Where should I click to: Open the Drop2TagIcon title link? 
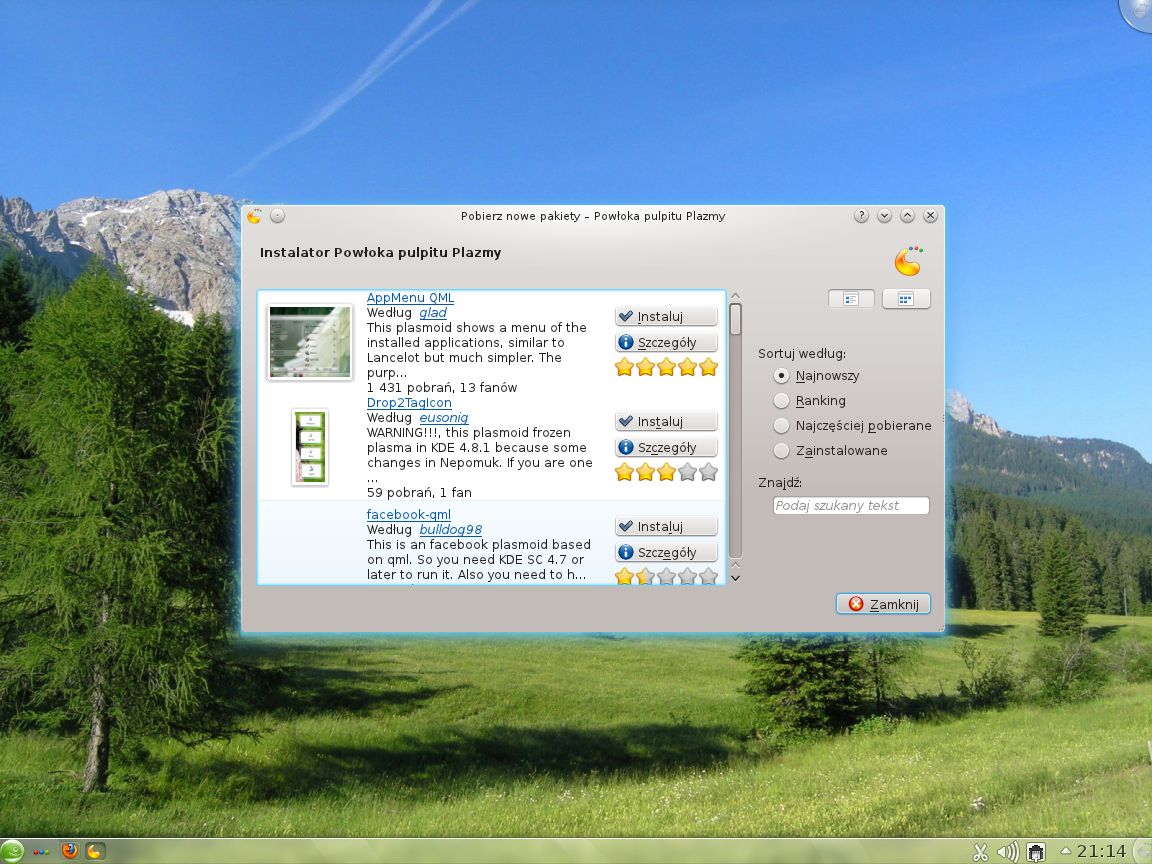pyautogui.click(x=409, y=403)
